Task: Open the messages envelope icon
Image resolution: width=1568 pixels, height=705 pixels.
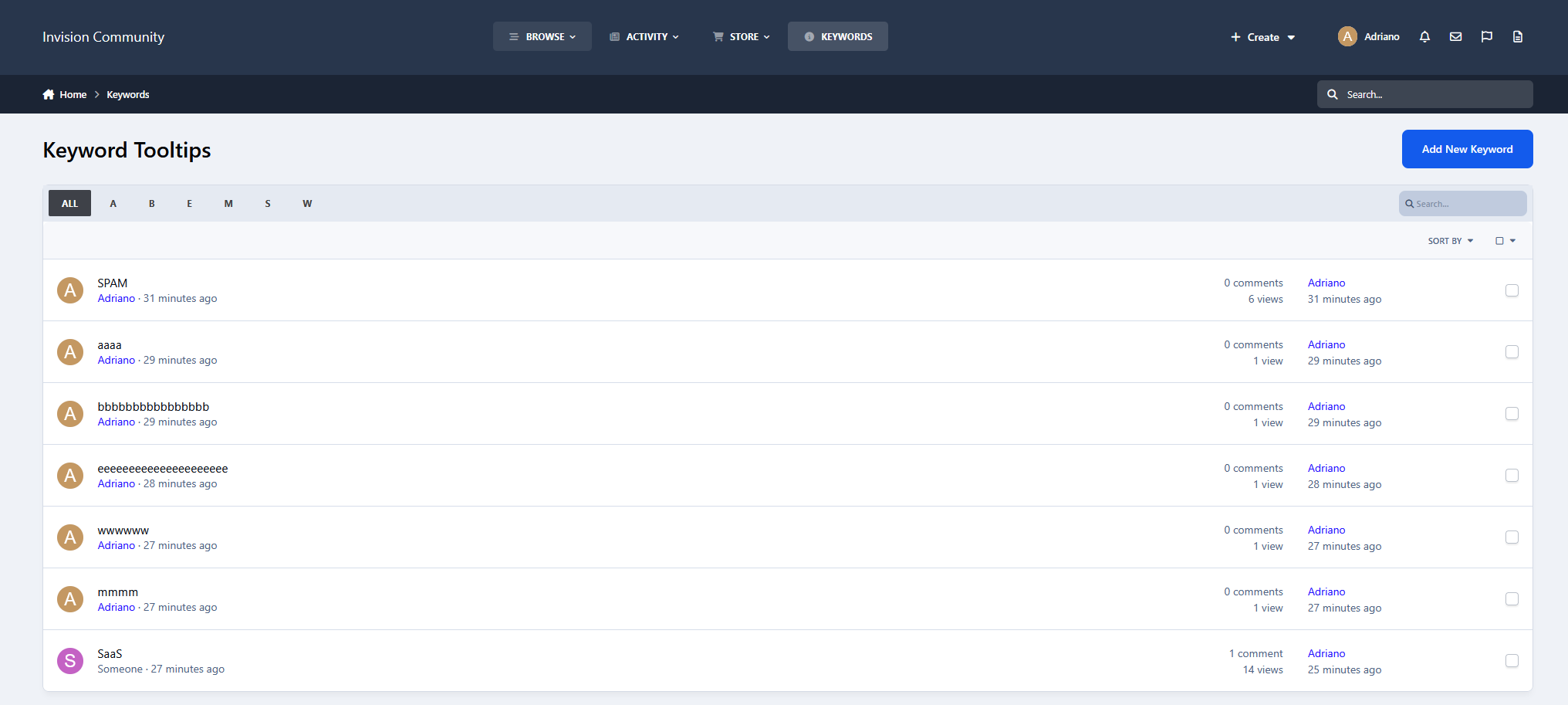Action: coord(1455,37)
